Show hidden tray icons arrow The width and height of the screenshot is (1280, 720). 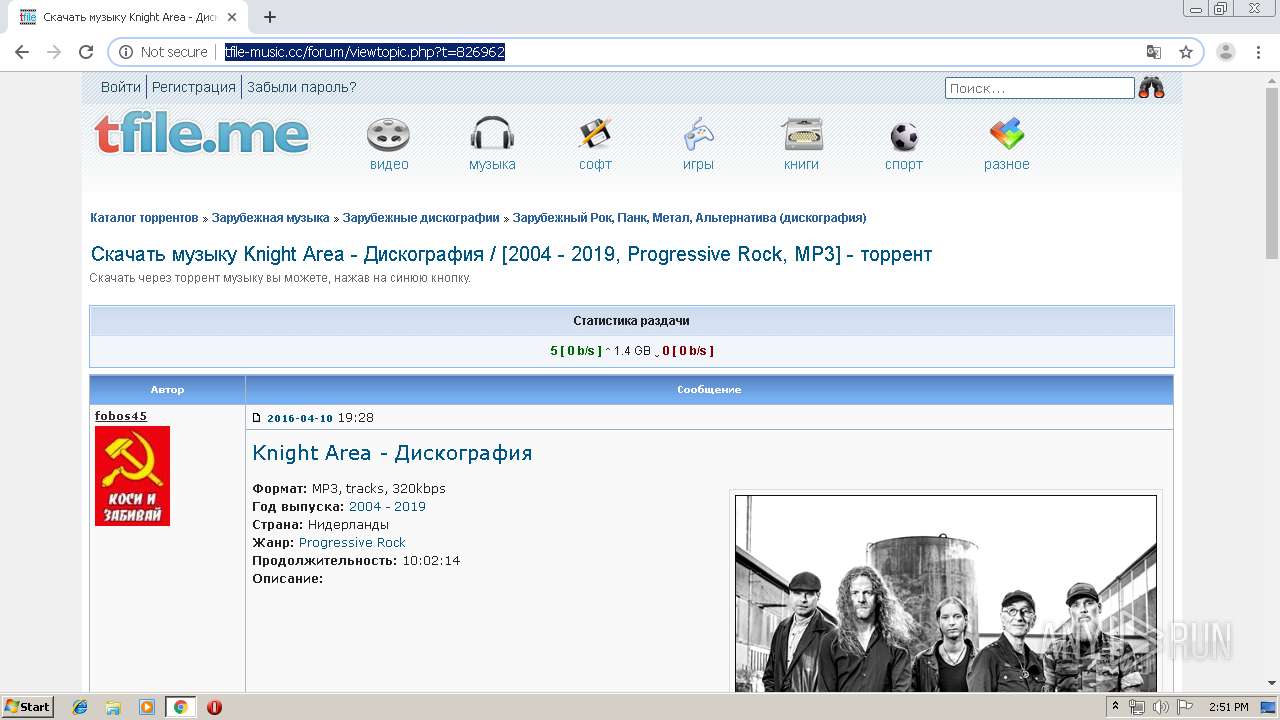1116,707
